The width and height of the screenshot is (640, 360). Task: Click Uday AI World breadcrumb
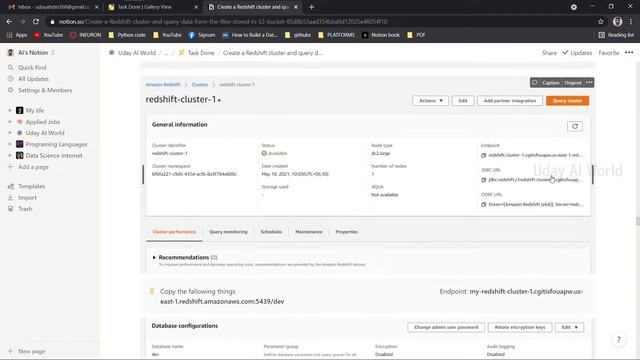click(x=137, y=53)
